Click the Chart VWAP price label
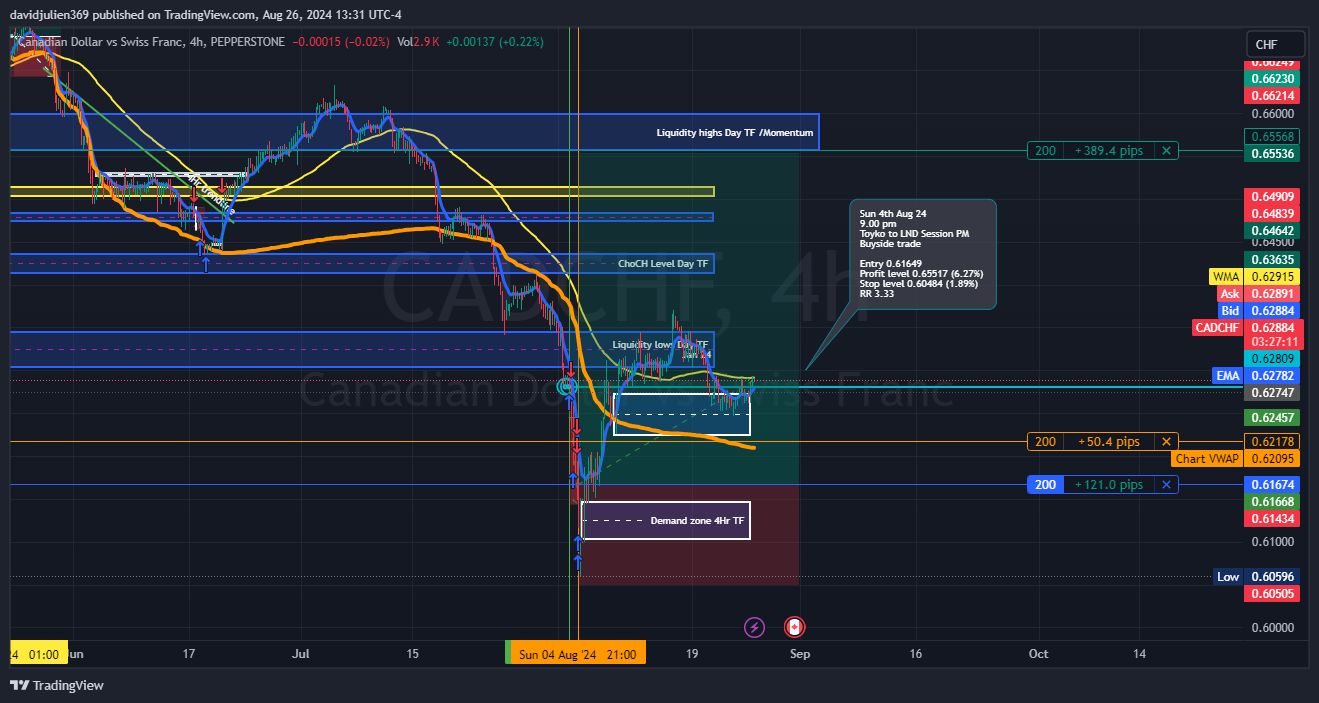1319x703 pixels. tap(1207, 459)
